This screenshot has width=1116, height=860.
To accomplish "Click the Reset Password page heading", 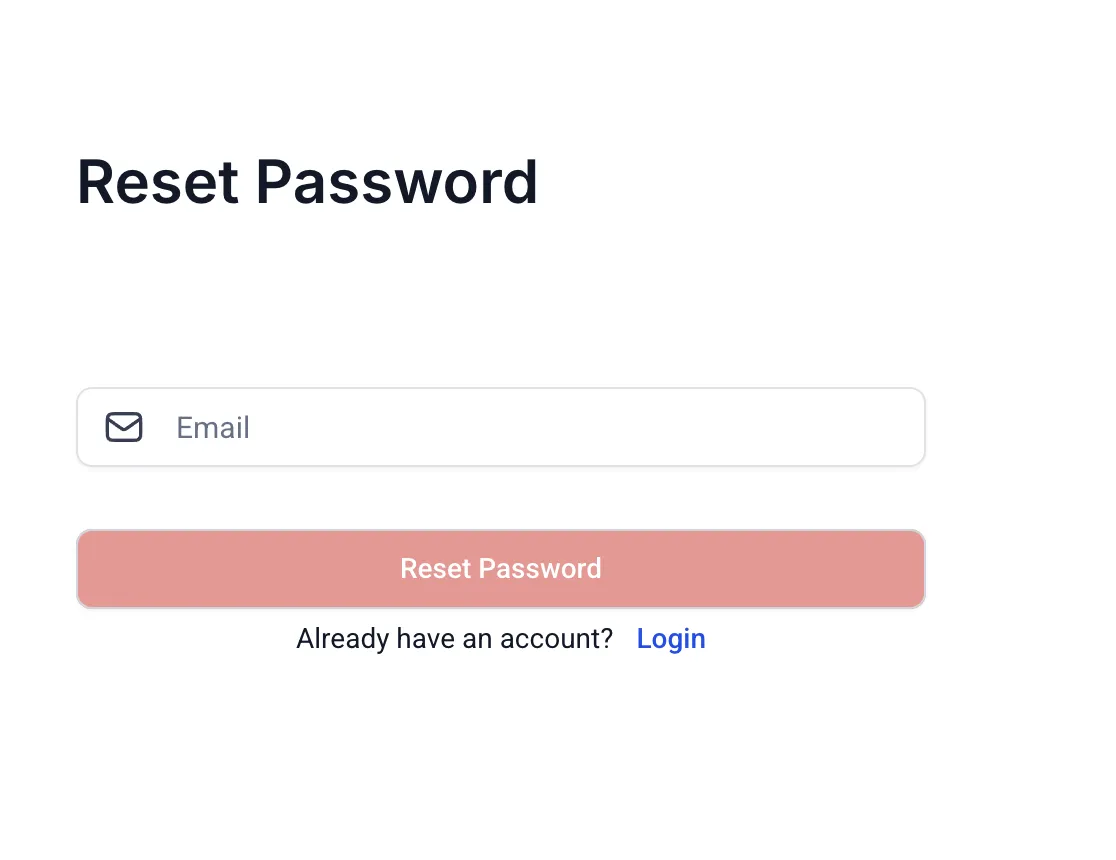I will tap(307, 182).
